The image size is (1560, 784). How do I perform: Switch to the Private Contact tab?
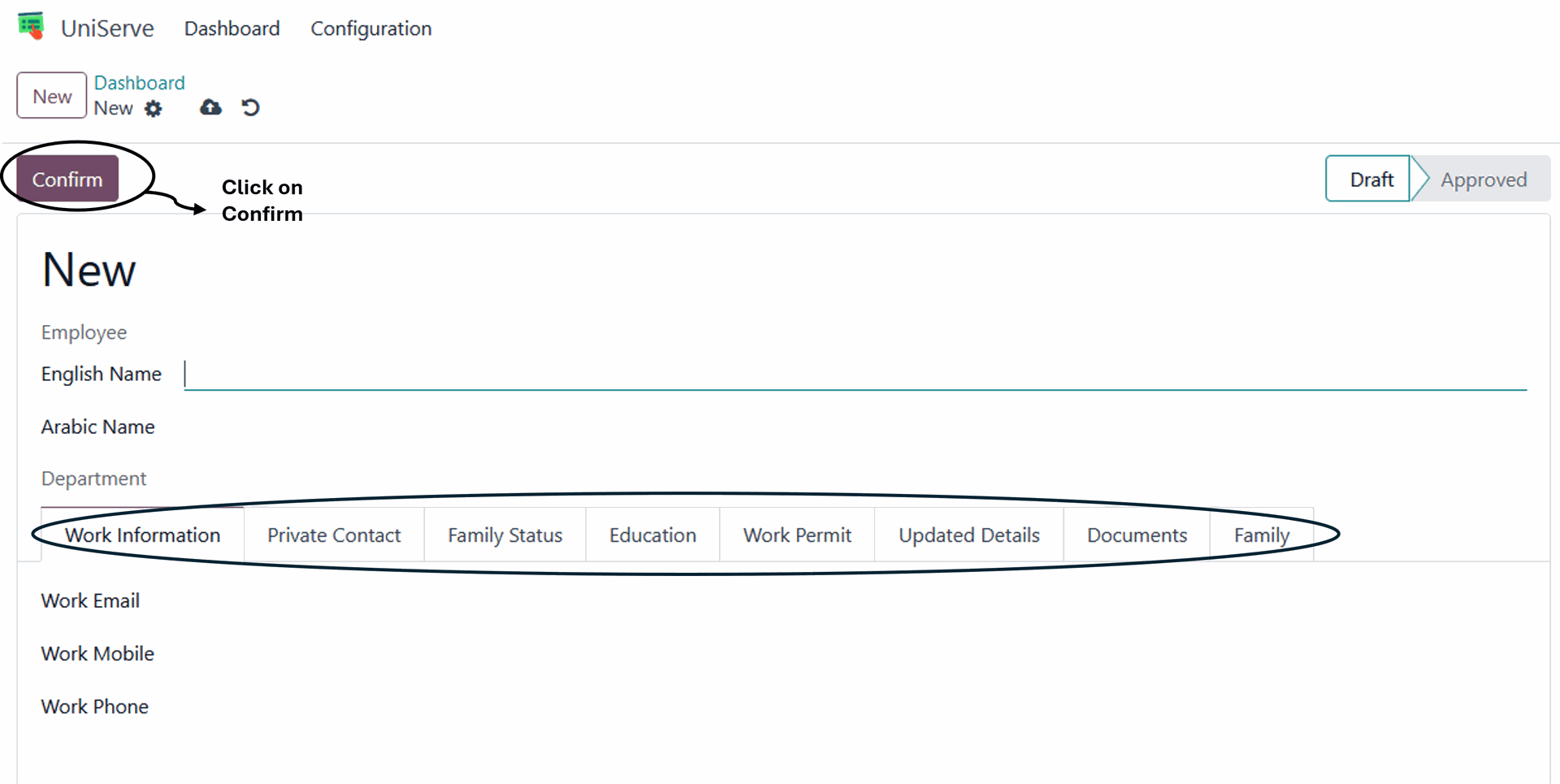(x=334, y=535)
